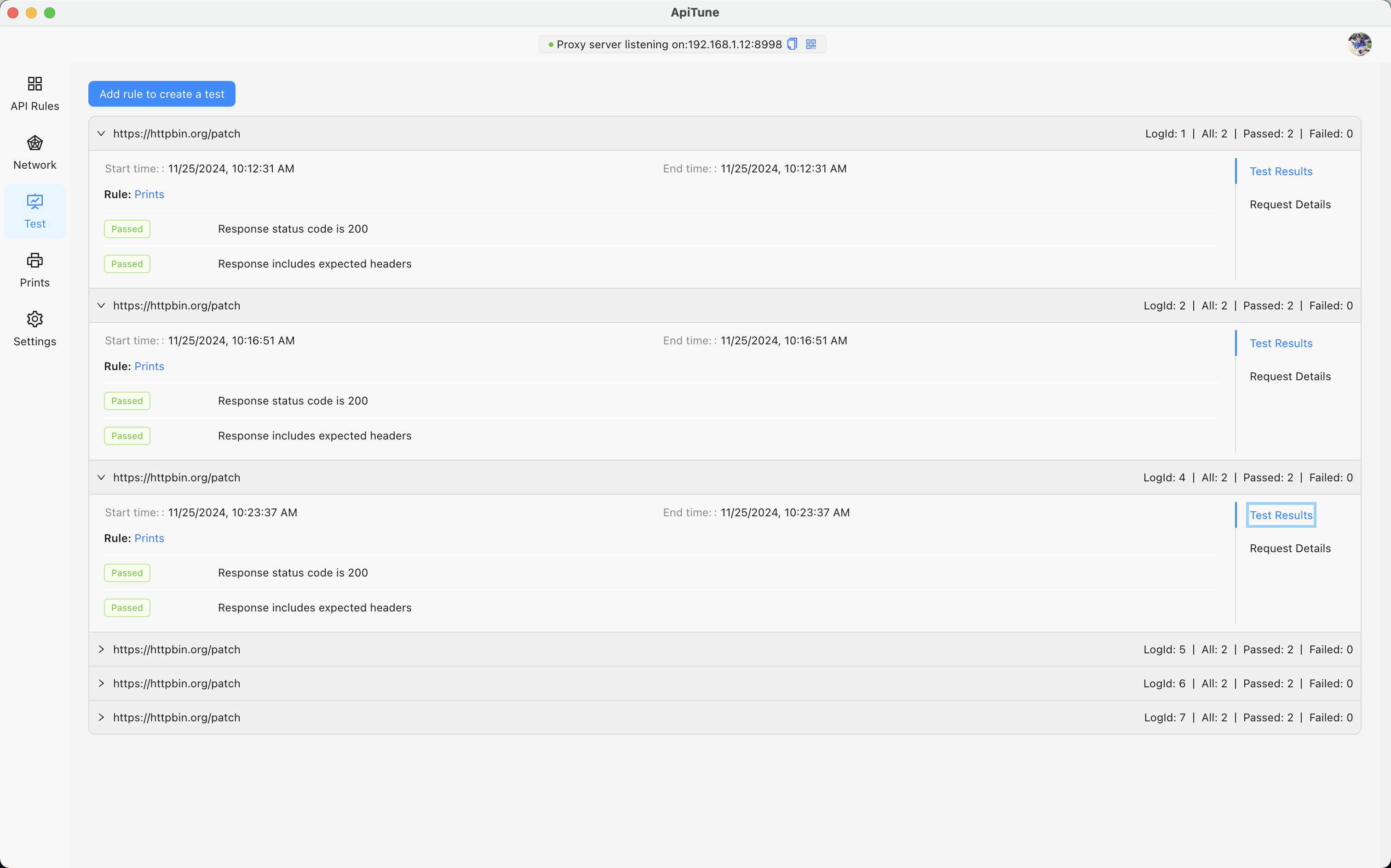Expand the LogId 7 test entry
Image resolution: width=1391 pixels, height=868 pixels.
click(101, 717)
